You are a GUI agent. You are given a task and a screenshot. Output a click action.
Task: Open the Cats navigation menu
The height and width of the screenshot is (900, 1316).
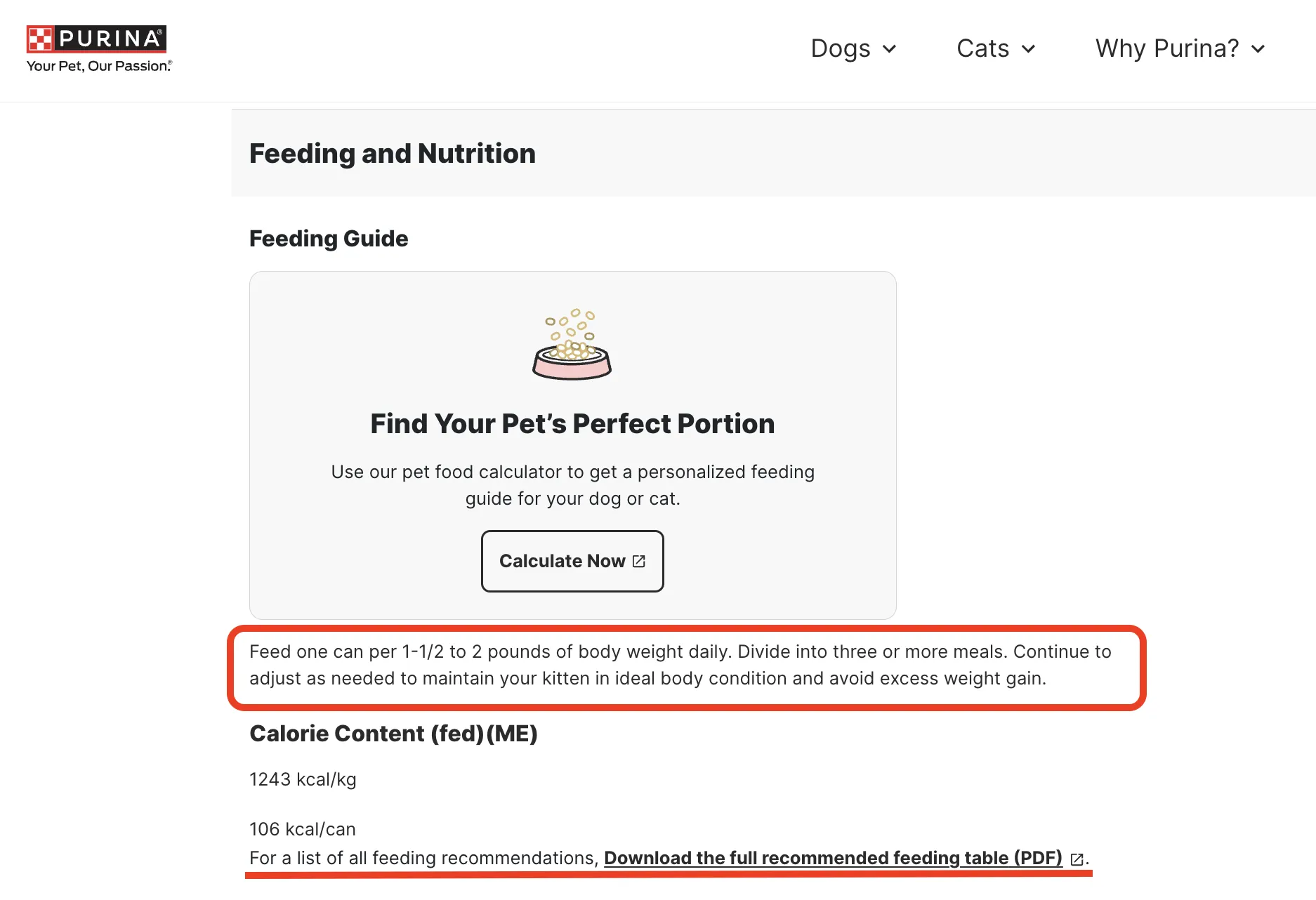click(982, 48)
